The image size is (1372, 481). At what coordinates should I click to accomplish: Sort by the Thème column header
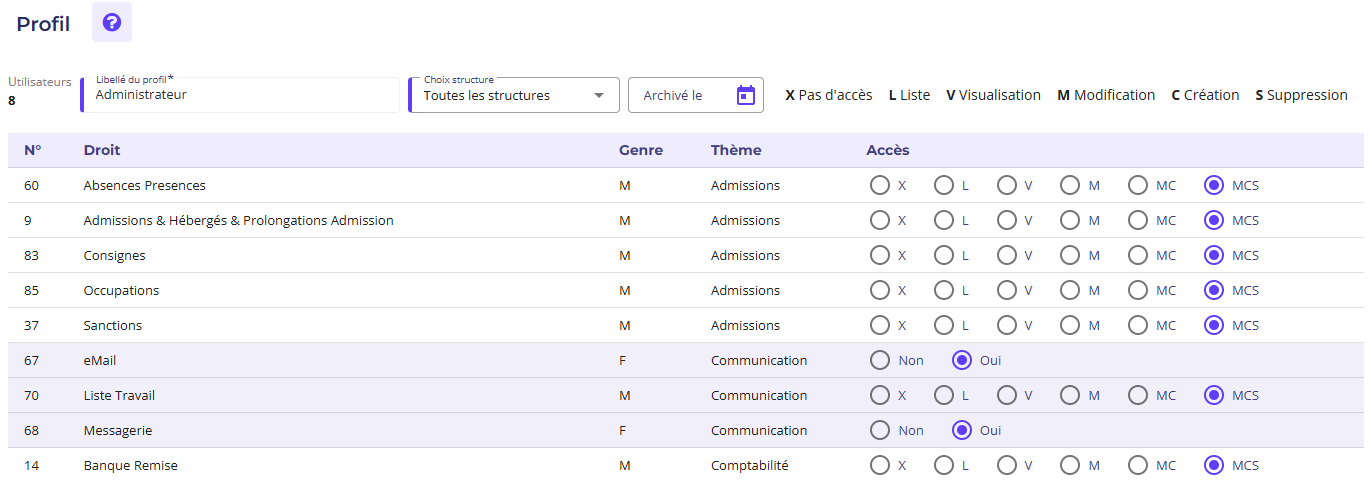736,150
